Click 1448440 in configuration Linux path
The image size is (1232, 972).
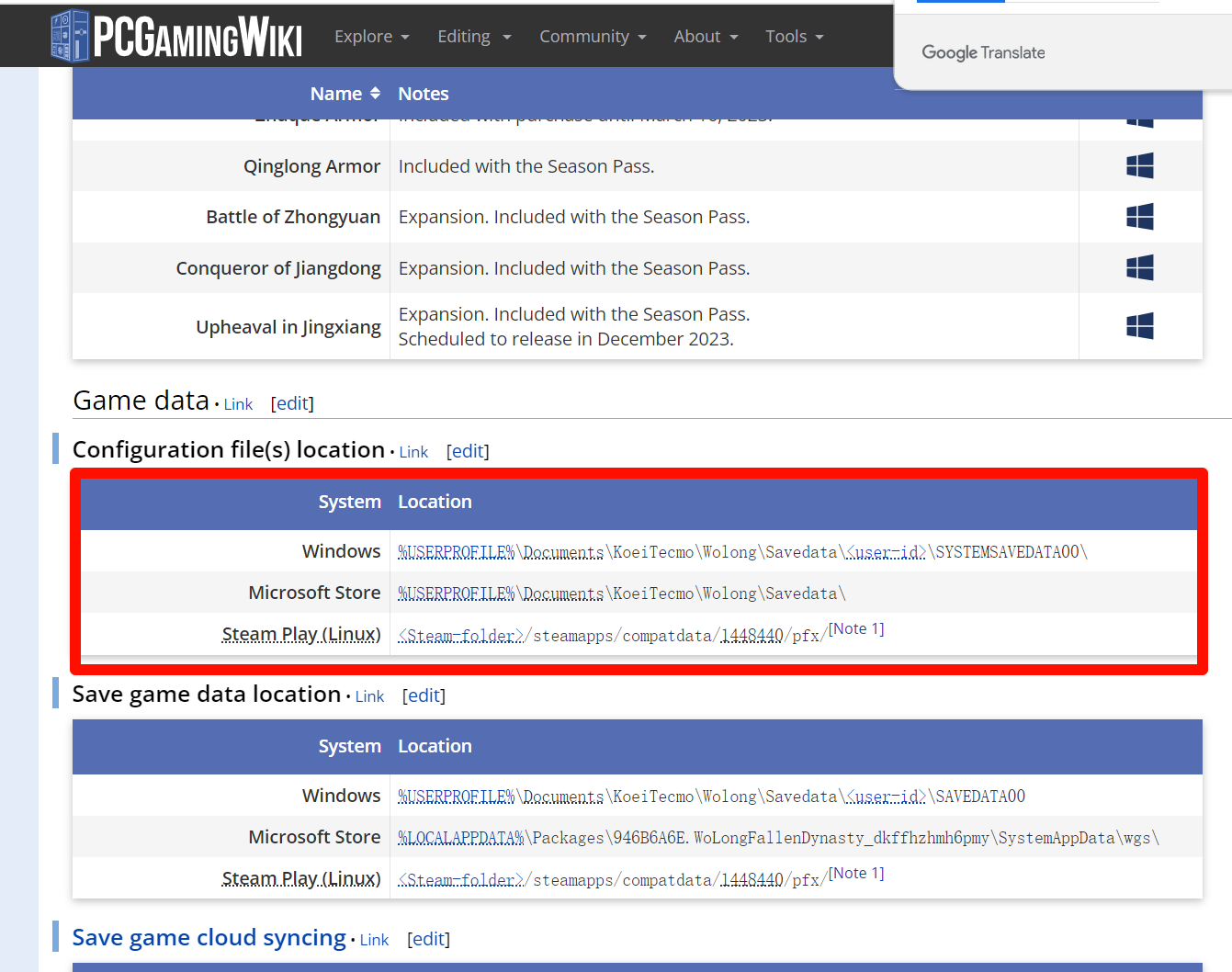(x=752, y=636)
